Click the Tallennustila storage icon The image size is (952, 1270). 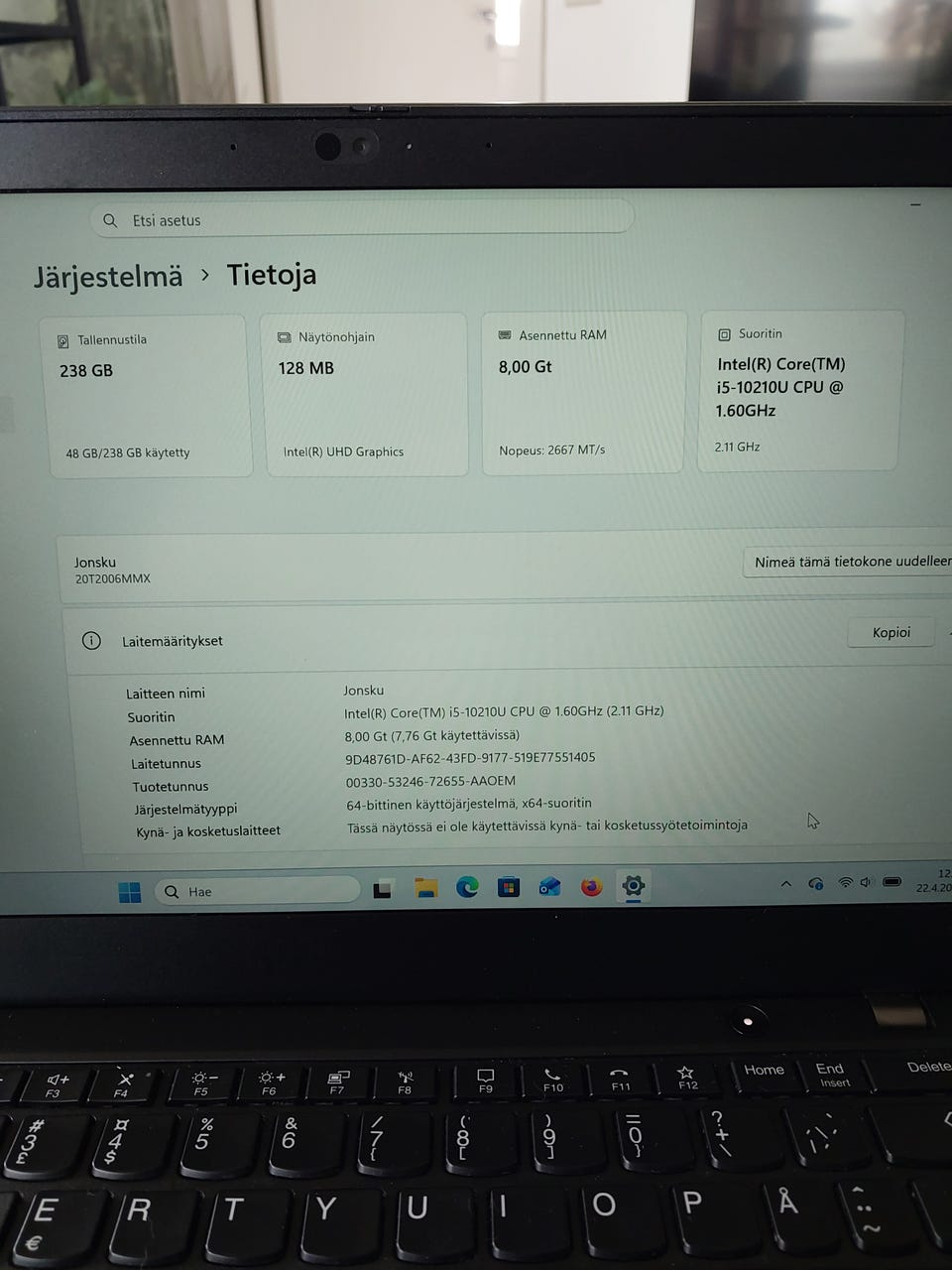click(x=62, y=341)
